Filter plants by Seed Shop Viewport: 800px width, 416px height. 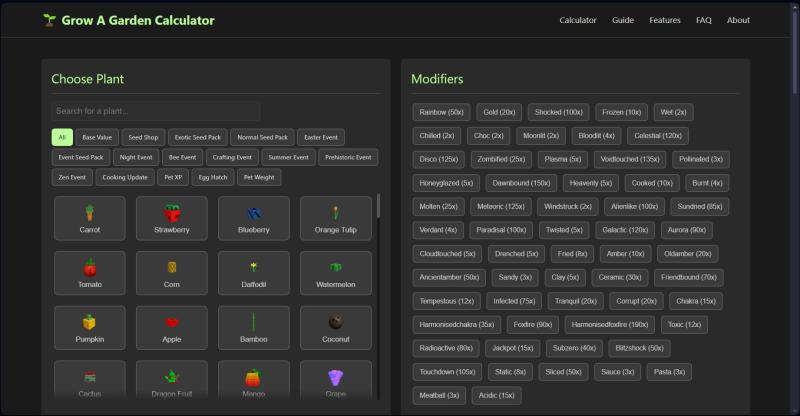(143, 137)
